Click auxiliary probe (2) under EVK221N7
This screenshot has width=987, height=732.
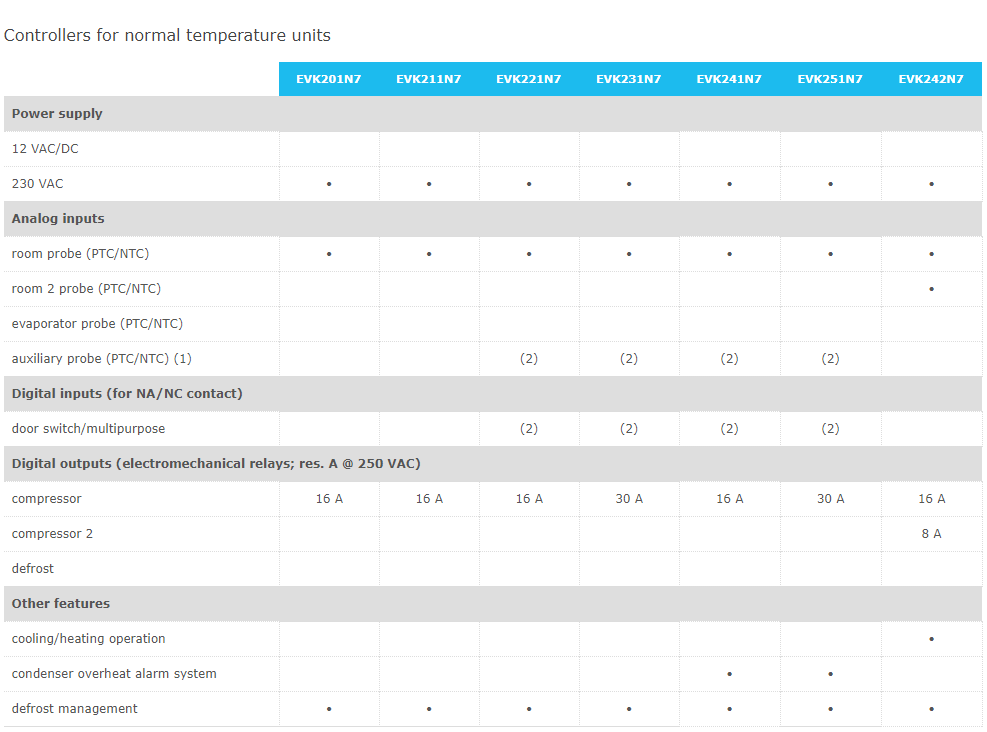click(x=529, y=359)
